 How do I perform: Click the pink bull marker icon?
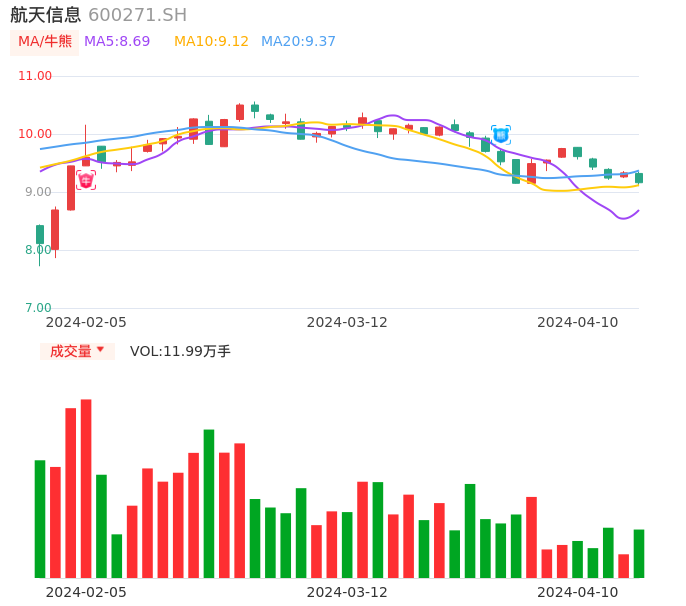[86, 180]
